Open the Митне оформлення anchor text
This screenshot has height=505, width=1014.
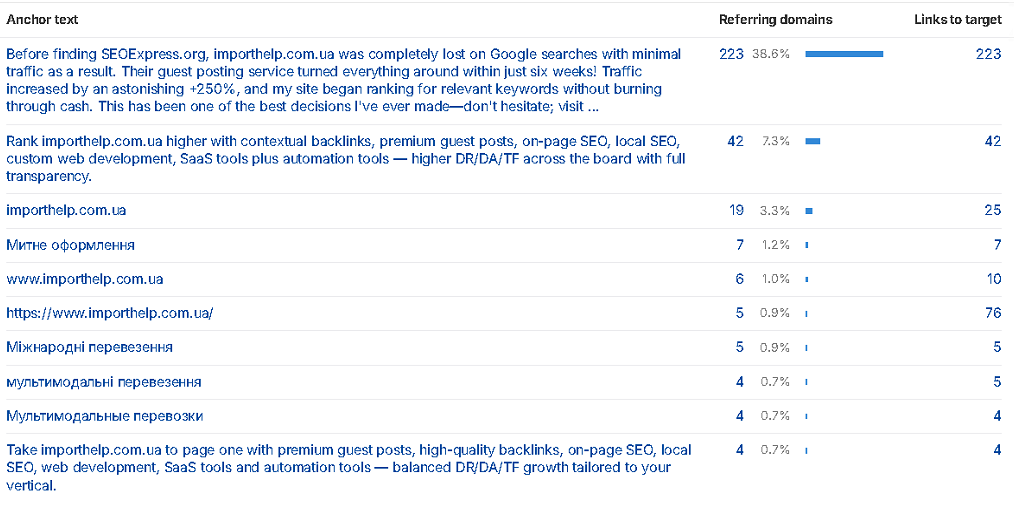point(70,245)
